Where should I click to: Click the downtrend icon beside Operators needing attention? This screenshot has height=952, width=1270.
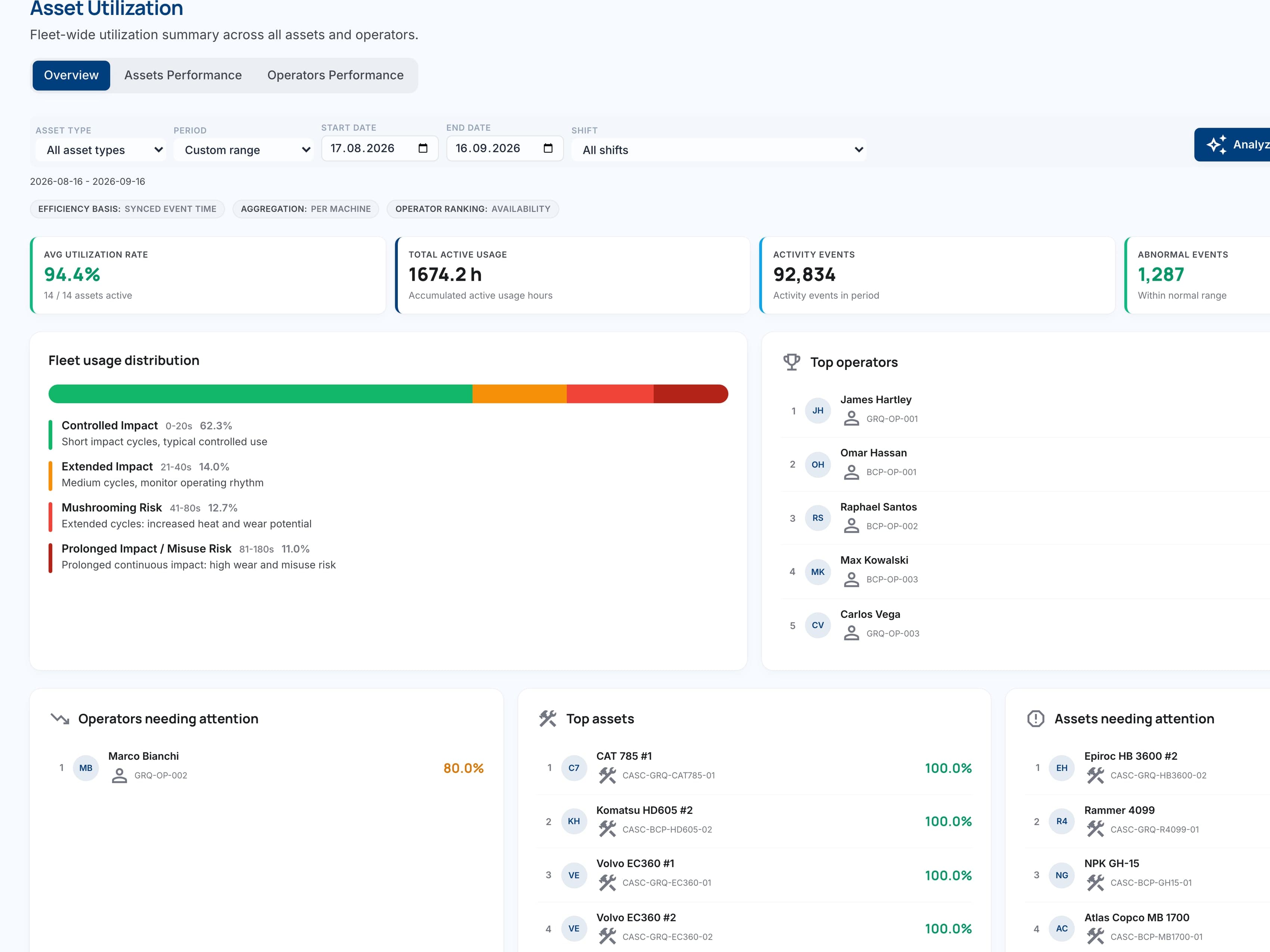pos(60,718)
